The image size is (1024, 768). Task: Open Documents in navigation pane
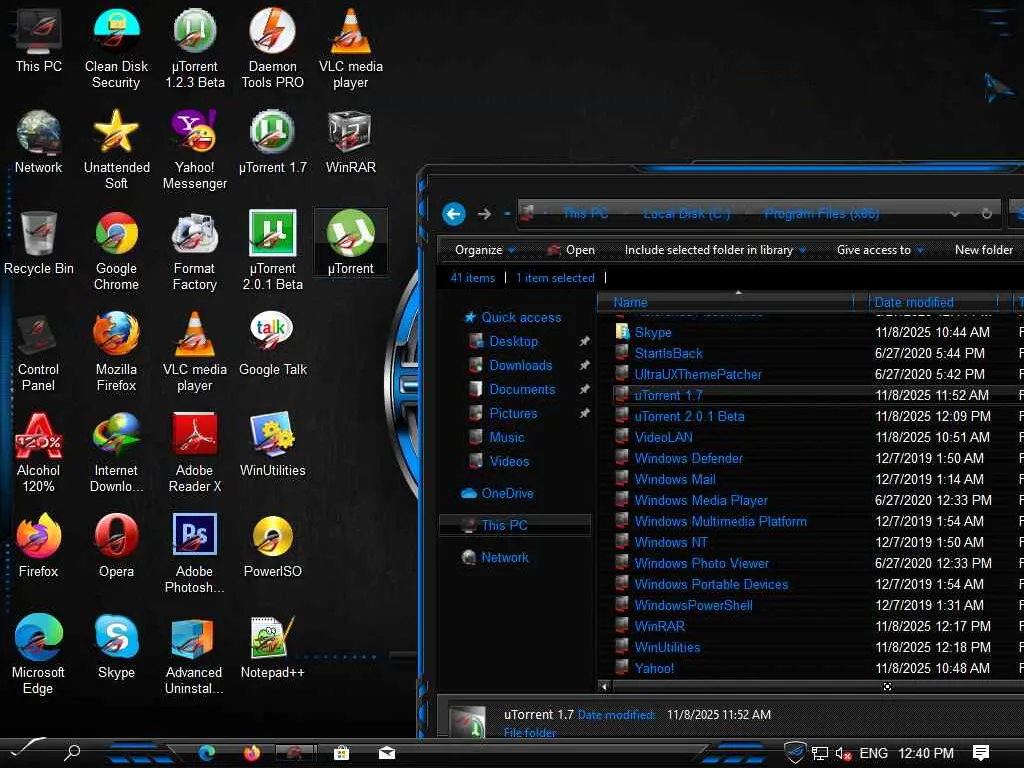513,390
